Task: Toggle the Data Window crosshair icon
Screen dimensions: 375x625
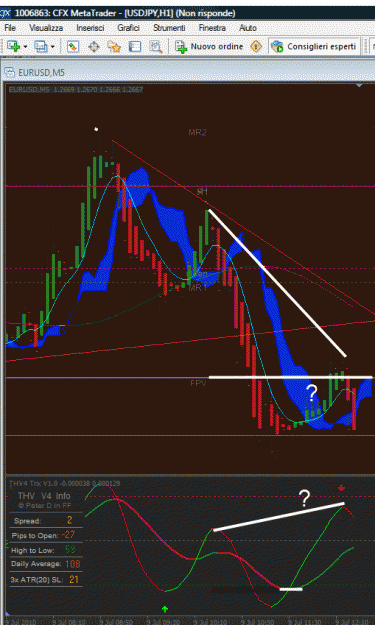Action: [x=94, y=47]
